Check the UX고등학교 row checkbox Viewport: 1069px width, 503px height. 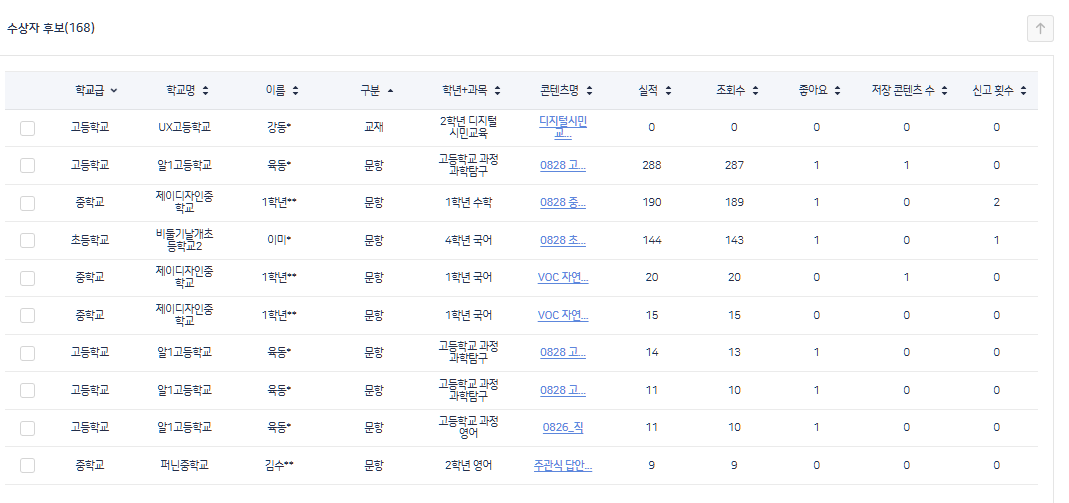27,128
